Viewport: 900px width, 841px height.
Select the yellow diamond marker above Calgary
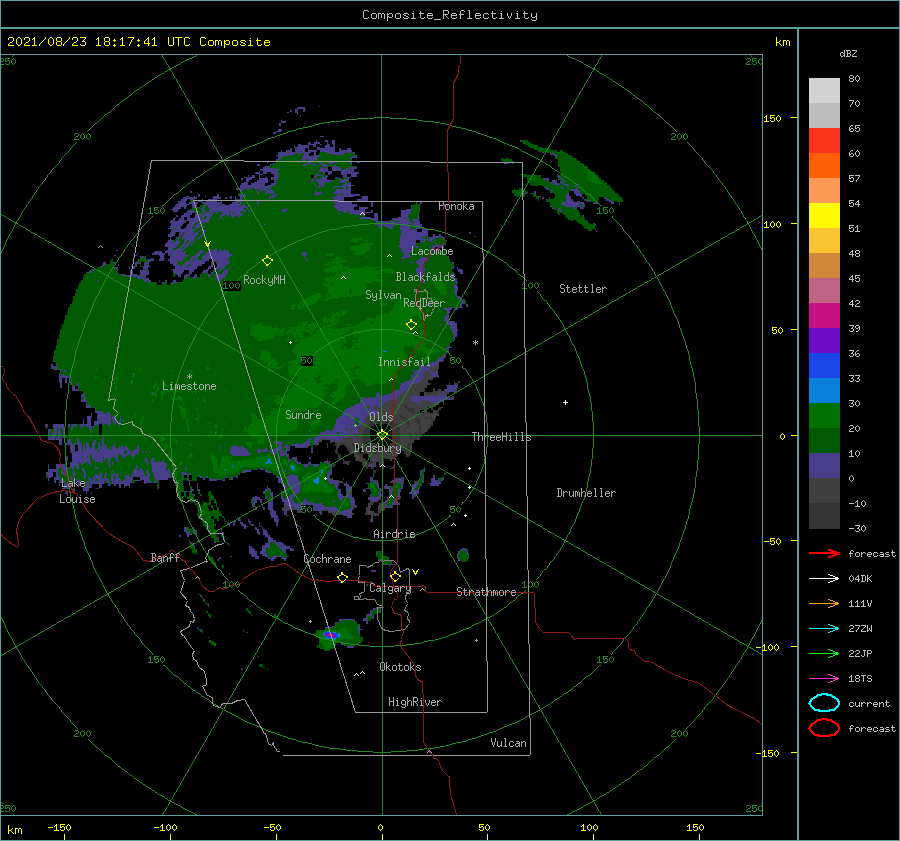[x=395, y=576]
